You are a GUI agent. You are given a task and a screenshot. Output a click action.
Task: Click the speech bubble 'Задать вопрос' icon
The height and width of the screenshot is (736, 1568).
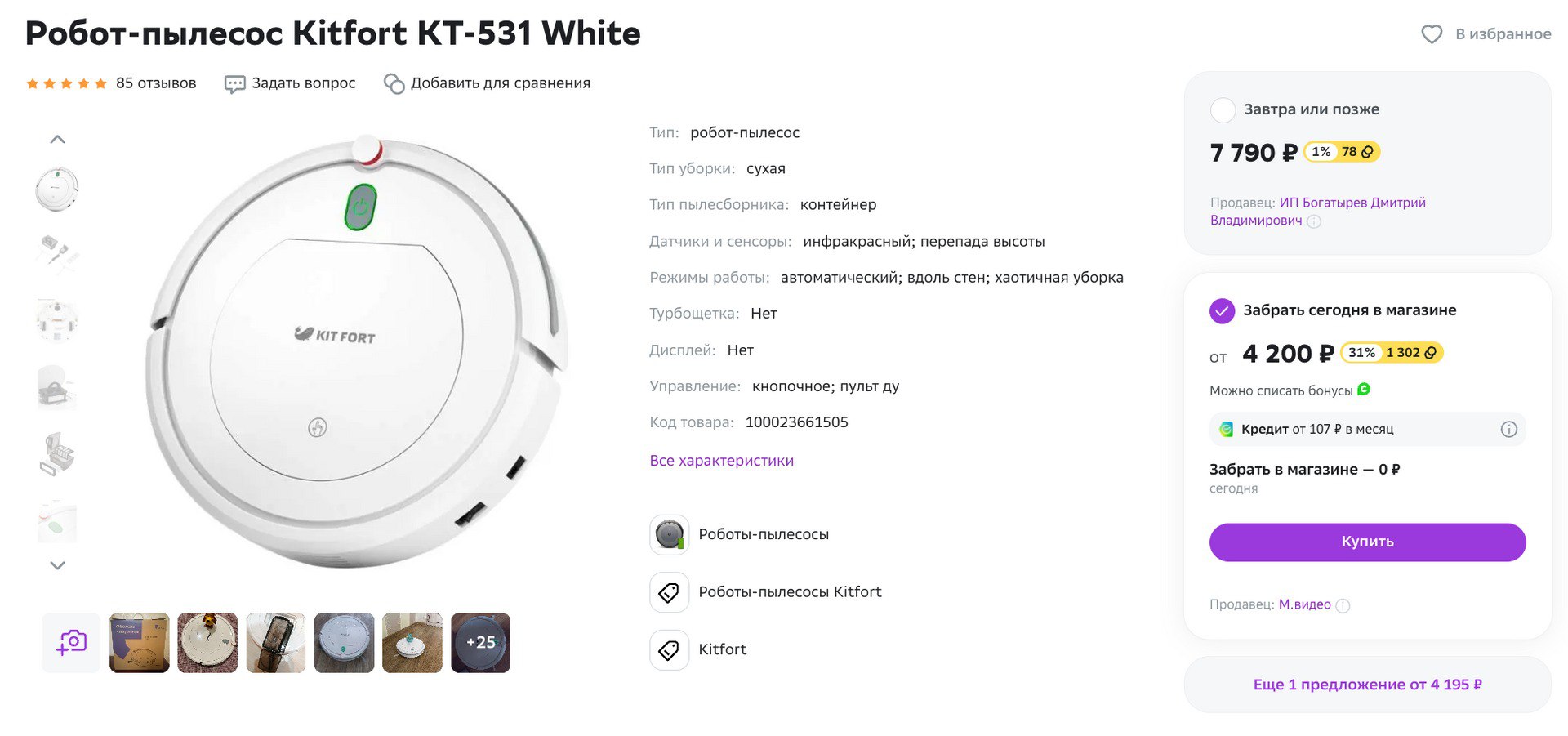(x=234, y=84)
